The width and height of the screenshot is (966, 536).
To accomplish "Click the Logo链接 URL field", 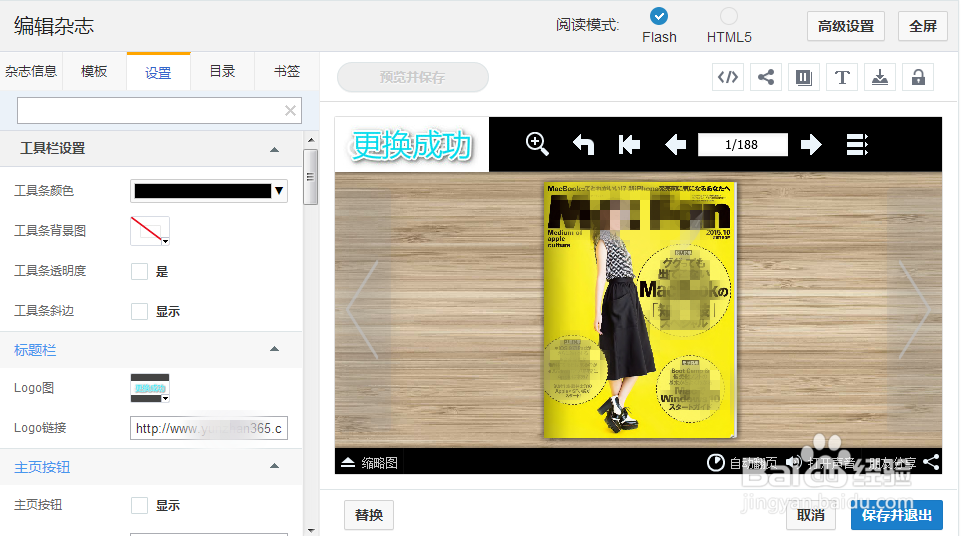I will pyautogui.click(x=209, y=428).
